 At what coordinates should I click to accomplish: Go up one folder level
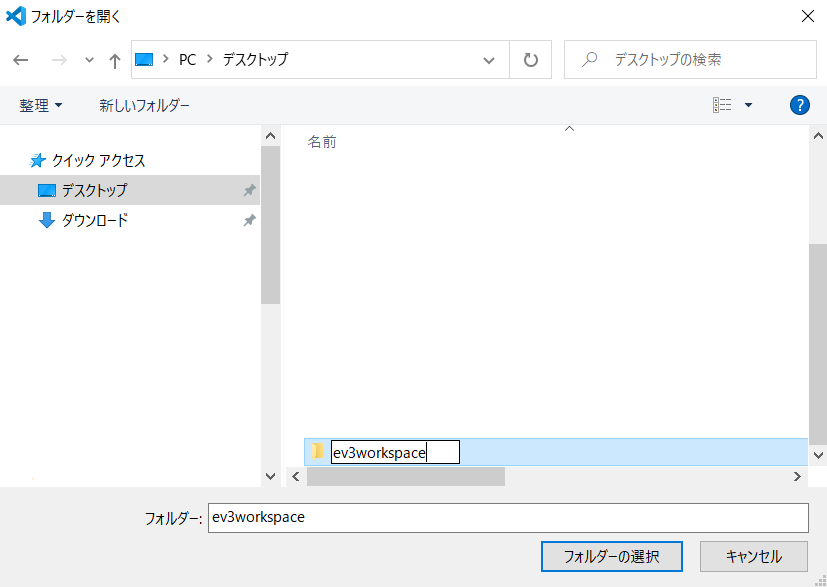click(x=114, y=61)
